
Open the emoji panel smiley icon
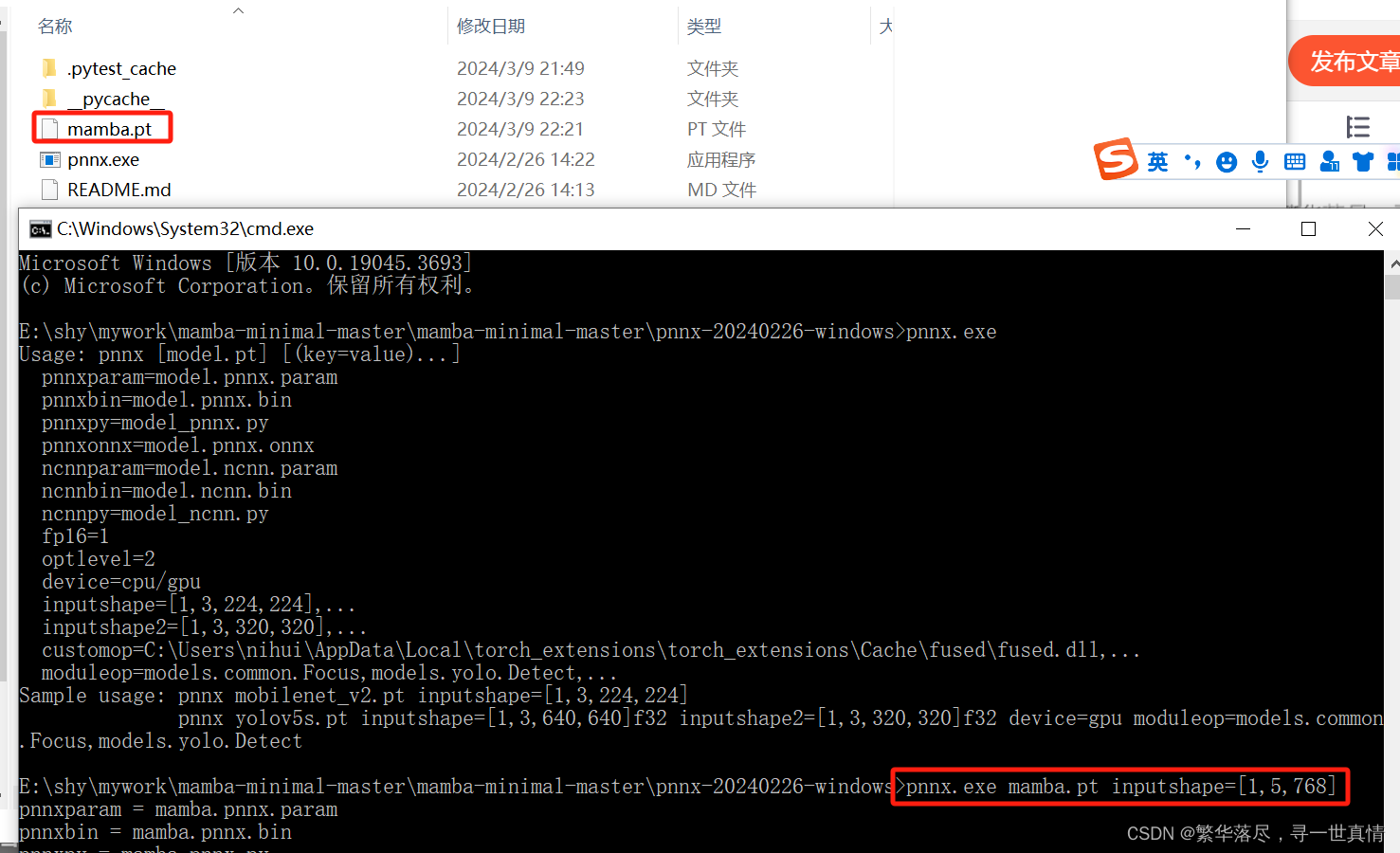point(1226,161)
